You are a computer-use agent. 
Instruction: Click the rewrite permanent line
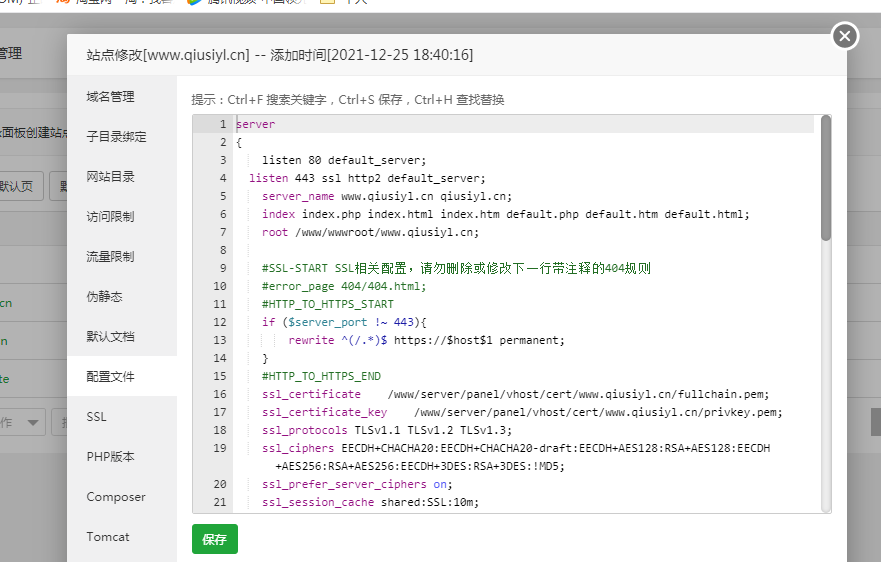[426, 340]
